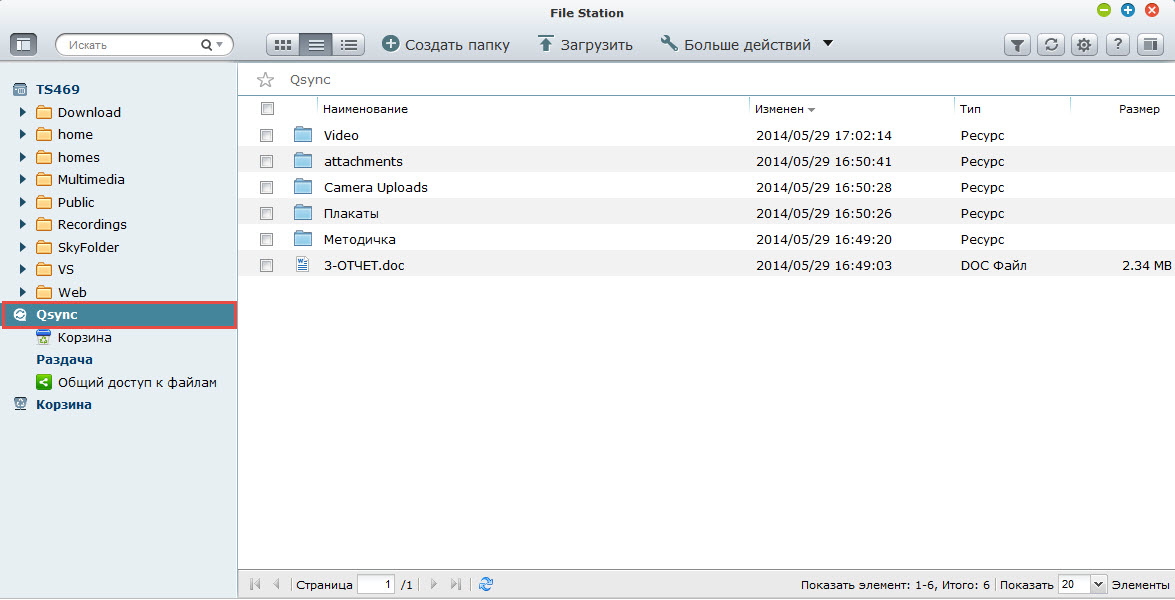Check the box for 3-ОТЧЕТ.doc

click(266, 265)
